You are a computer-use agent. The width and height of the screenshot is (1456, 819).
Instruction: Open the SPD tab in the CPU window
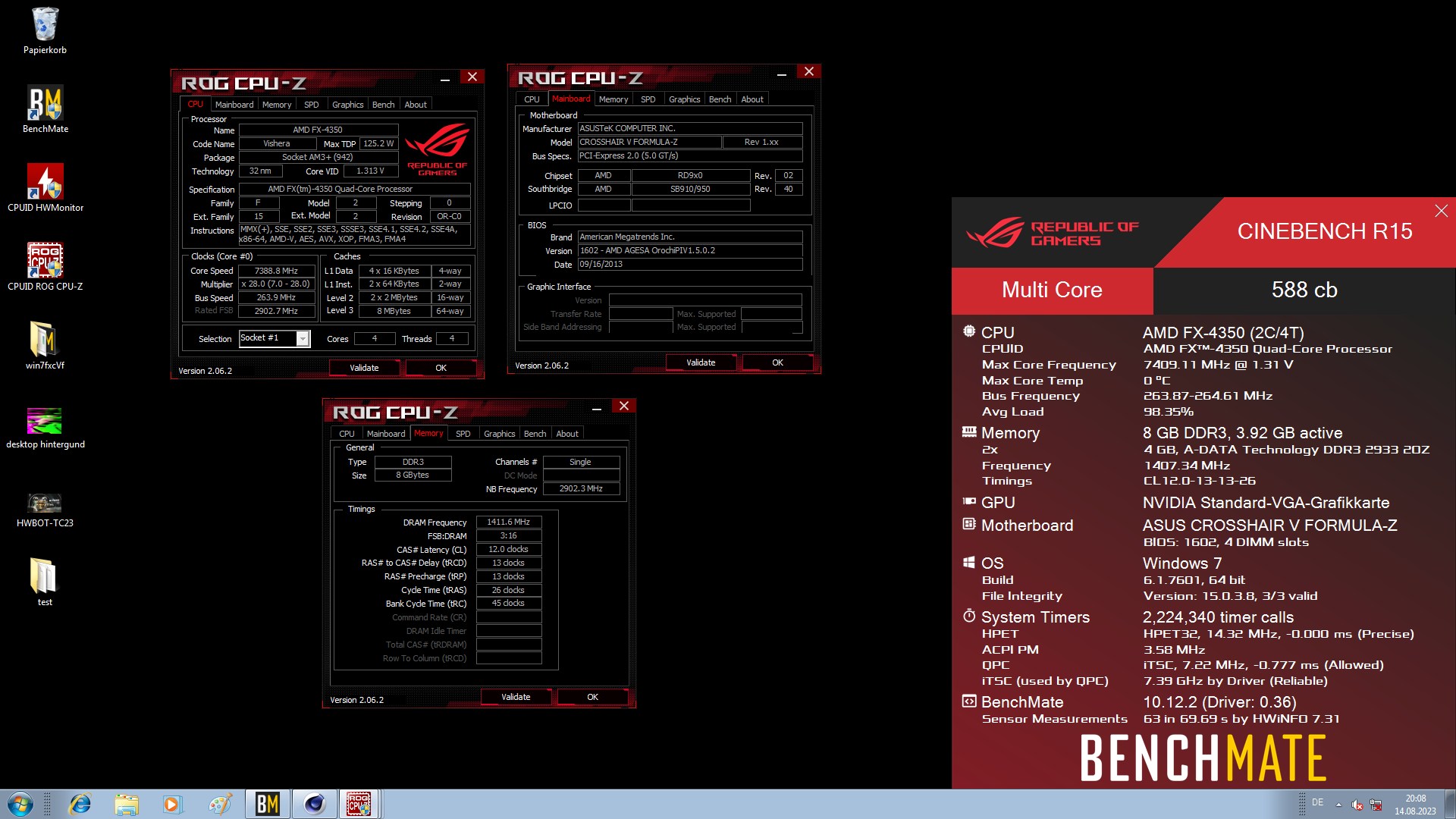311,105
